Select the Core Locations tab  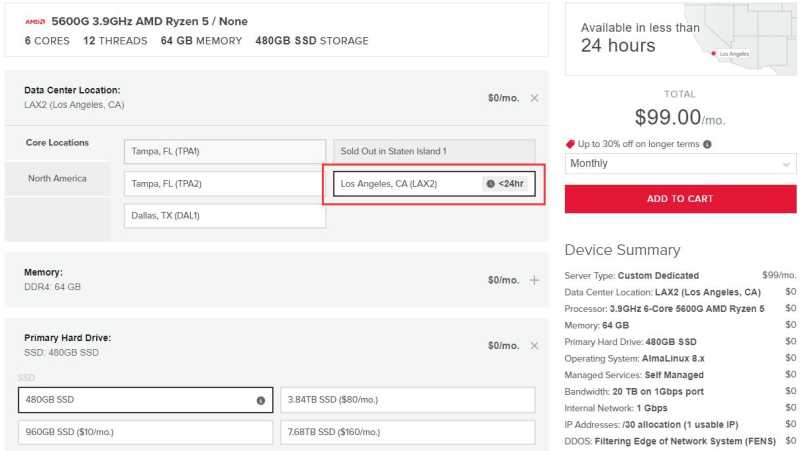pos(57,143)
